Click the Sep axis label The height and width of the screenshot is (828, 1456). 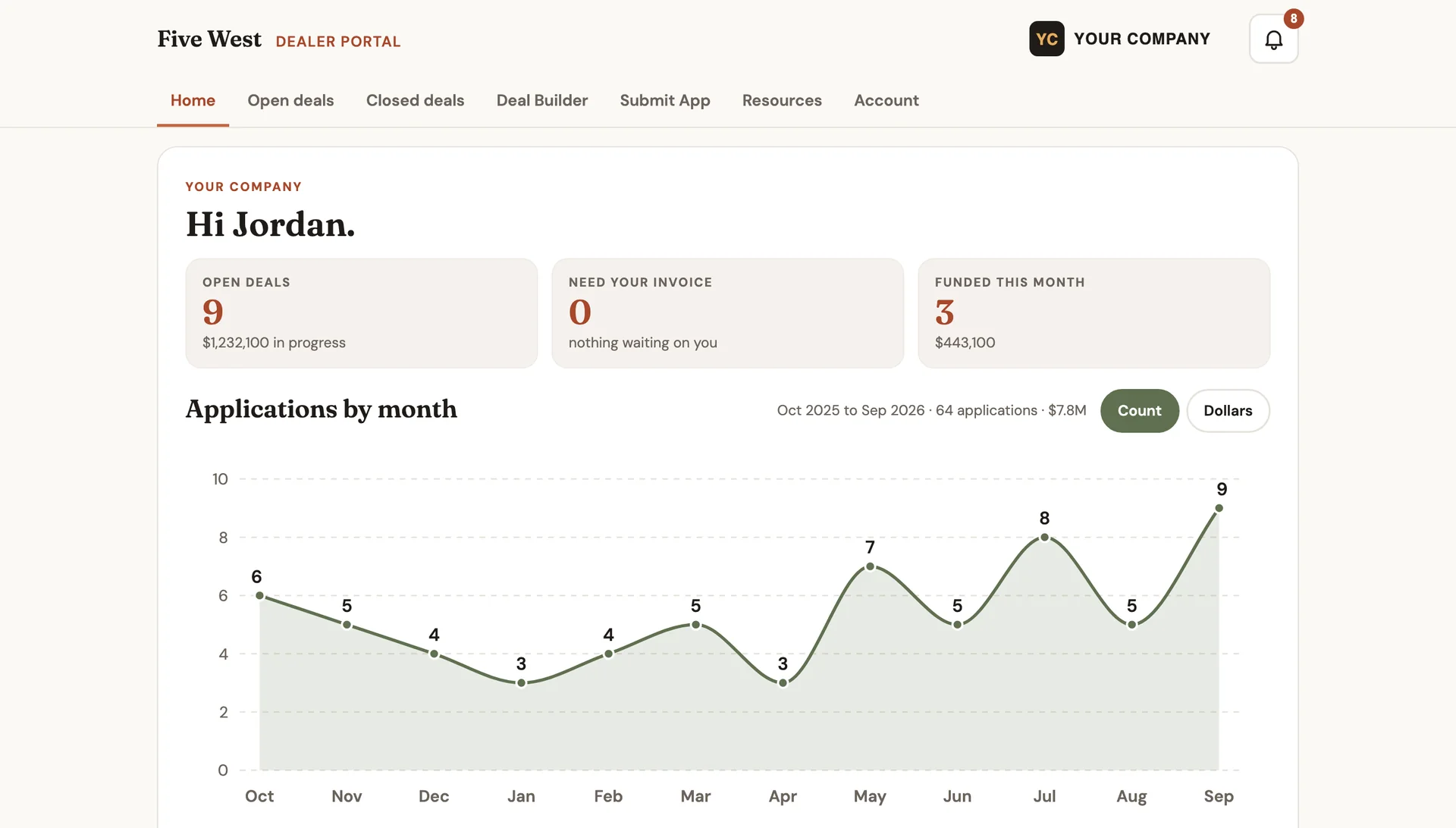click(1219, 796)
